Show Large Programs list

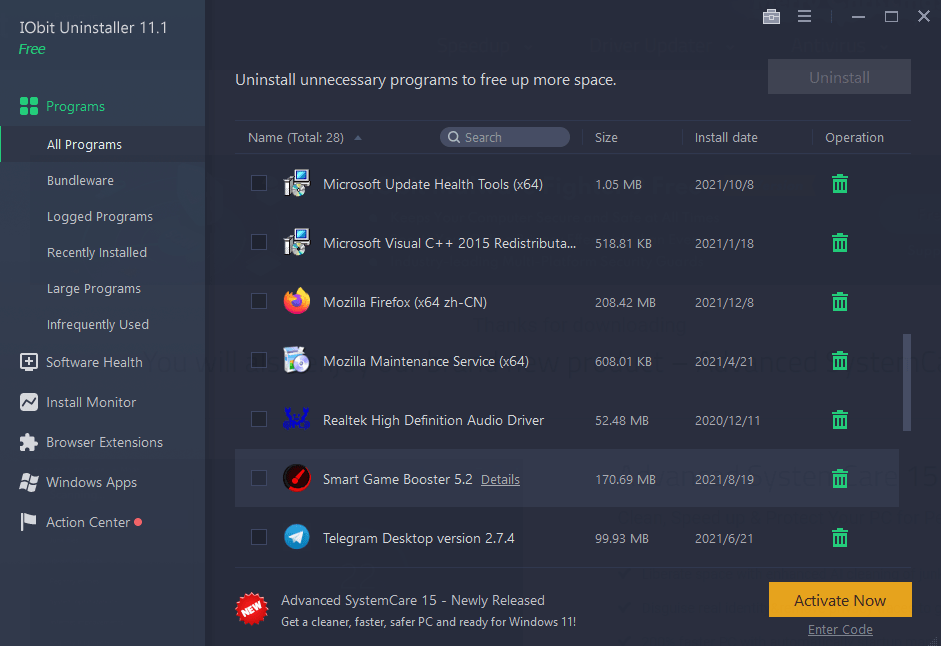[x=94, y=289]
